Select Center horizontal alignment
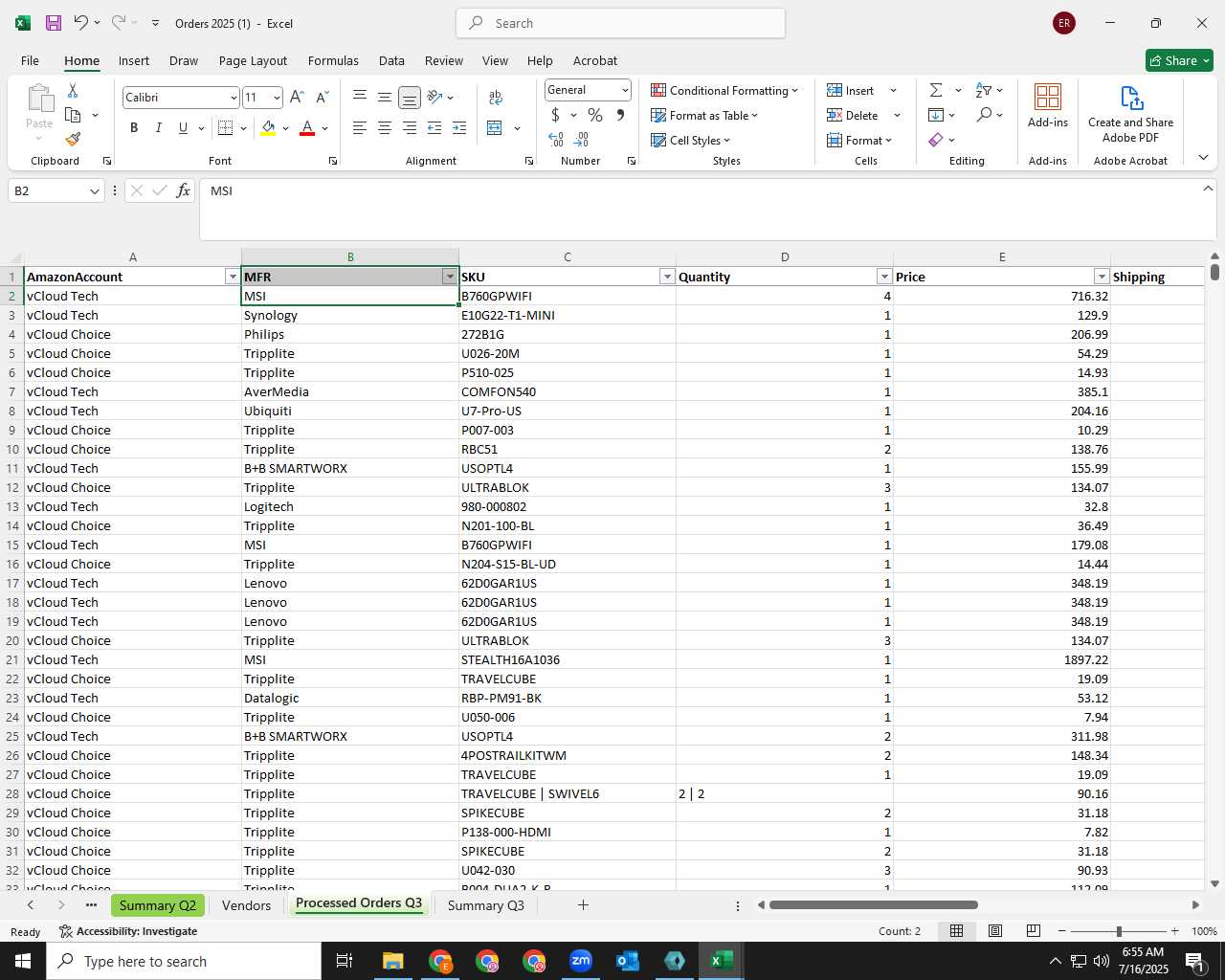Viewport: 1225px width, 980px height. (x=384, y=127)
